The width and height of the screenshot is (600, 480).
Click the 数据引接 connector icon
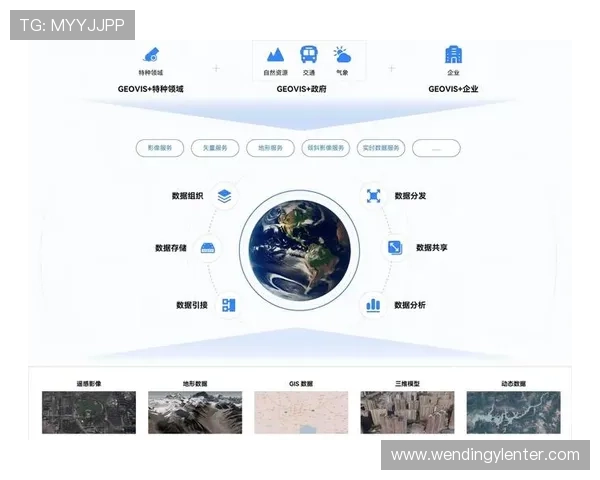pos(229,305)
